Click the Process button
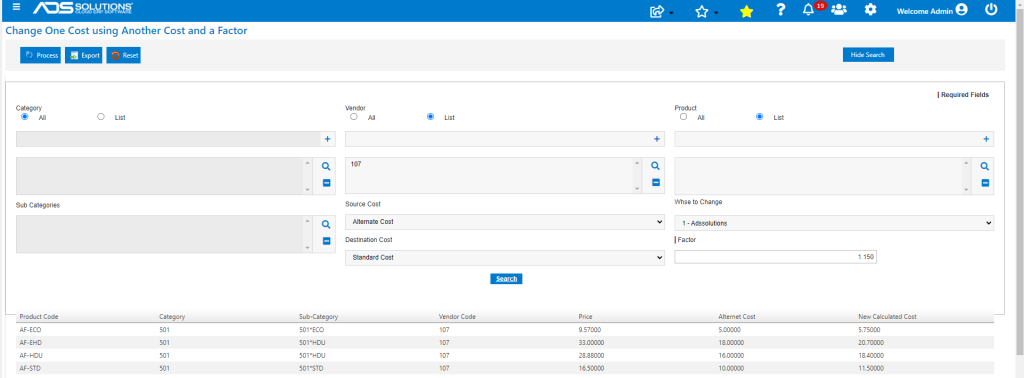This screenshot has width=1024, height=378. [x=41, y=55]
